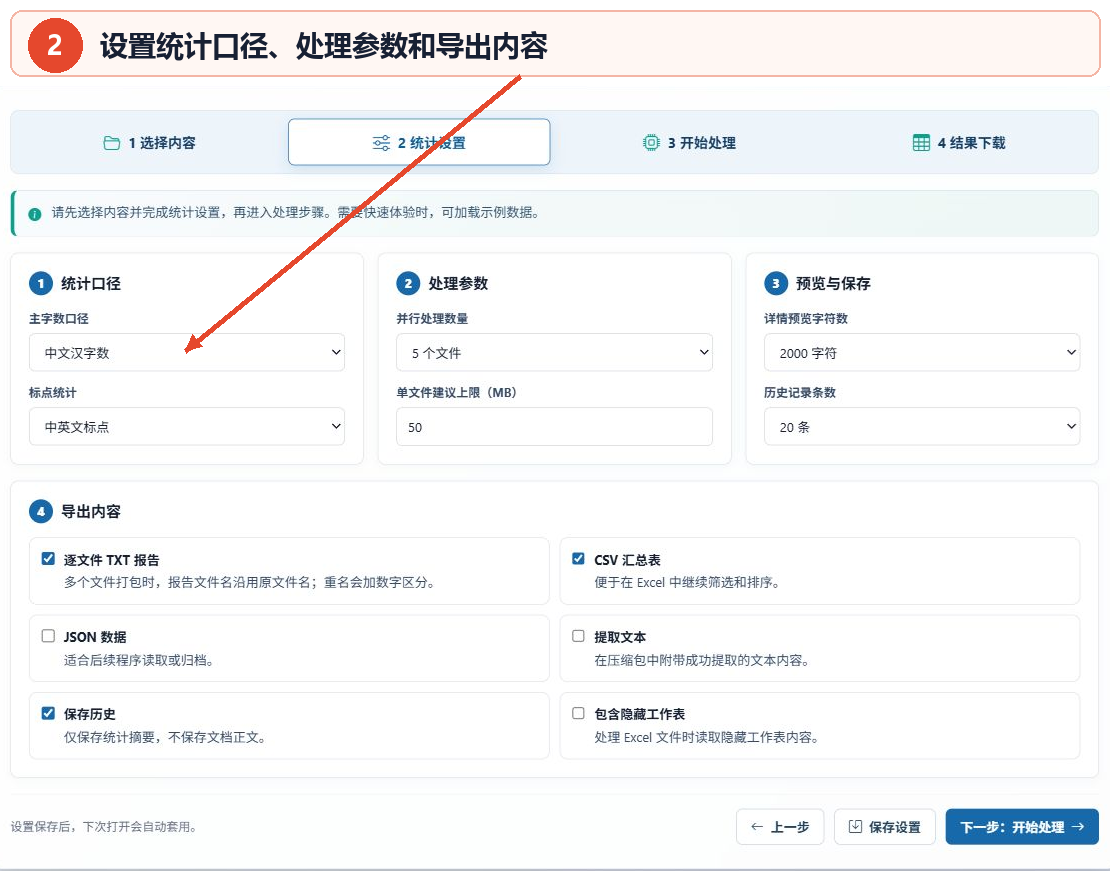
Task: Uncheck the 逐文件 TXT 报告 checkbox
Action: (48, 559)
